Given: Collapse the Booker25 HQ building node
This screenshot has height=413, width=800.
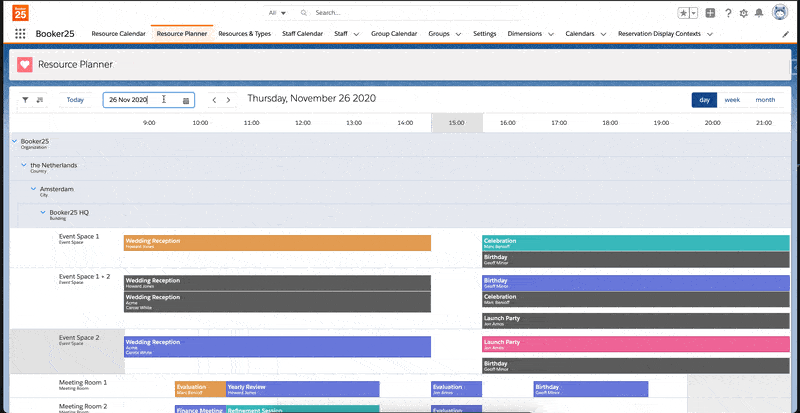Looking at the screenshot, I should pyautogui.click(x=42, y=212).
